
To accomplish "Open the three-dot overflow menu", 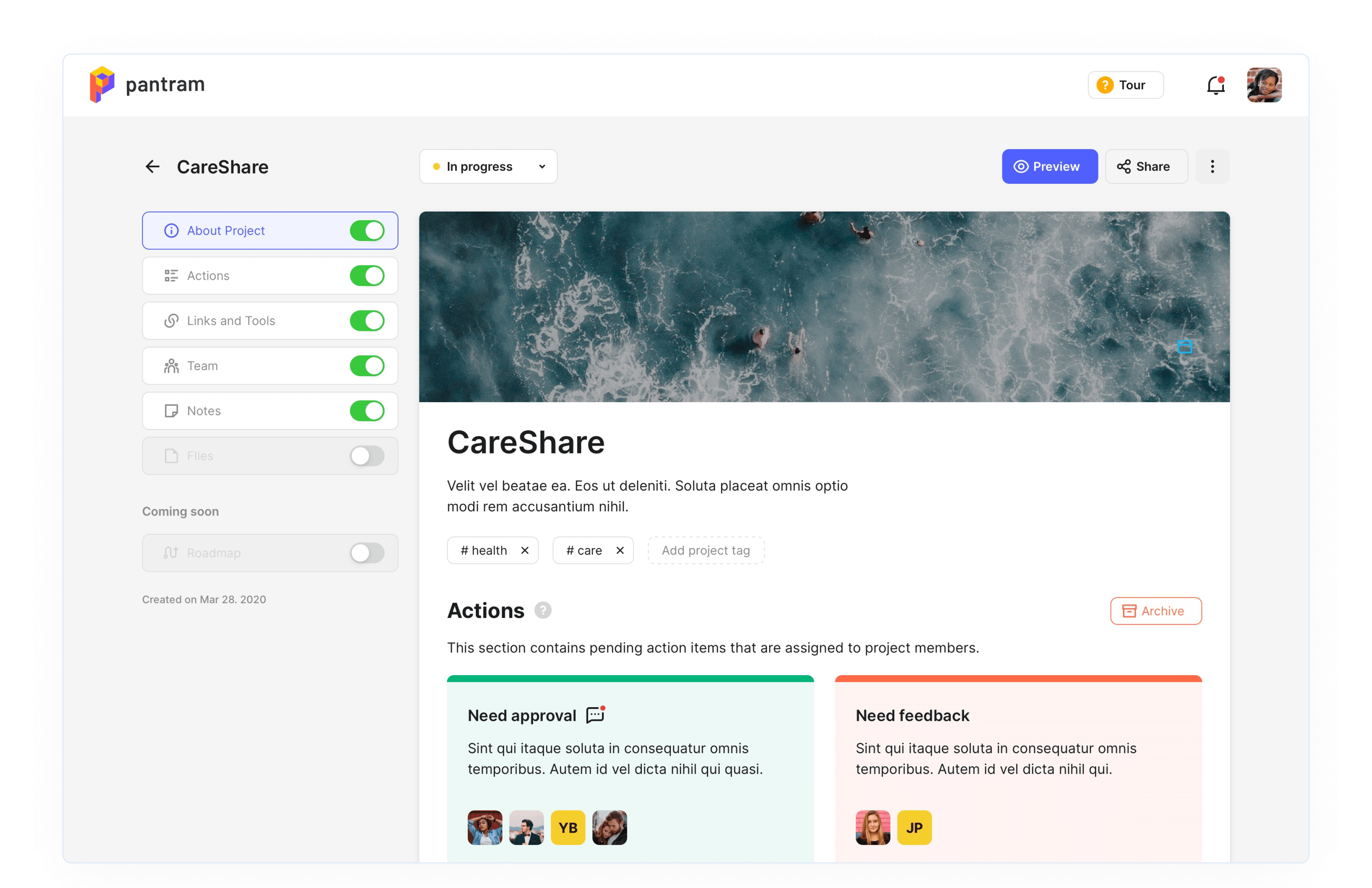I will coord(1212,166).
